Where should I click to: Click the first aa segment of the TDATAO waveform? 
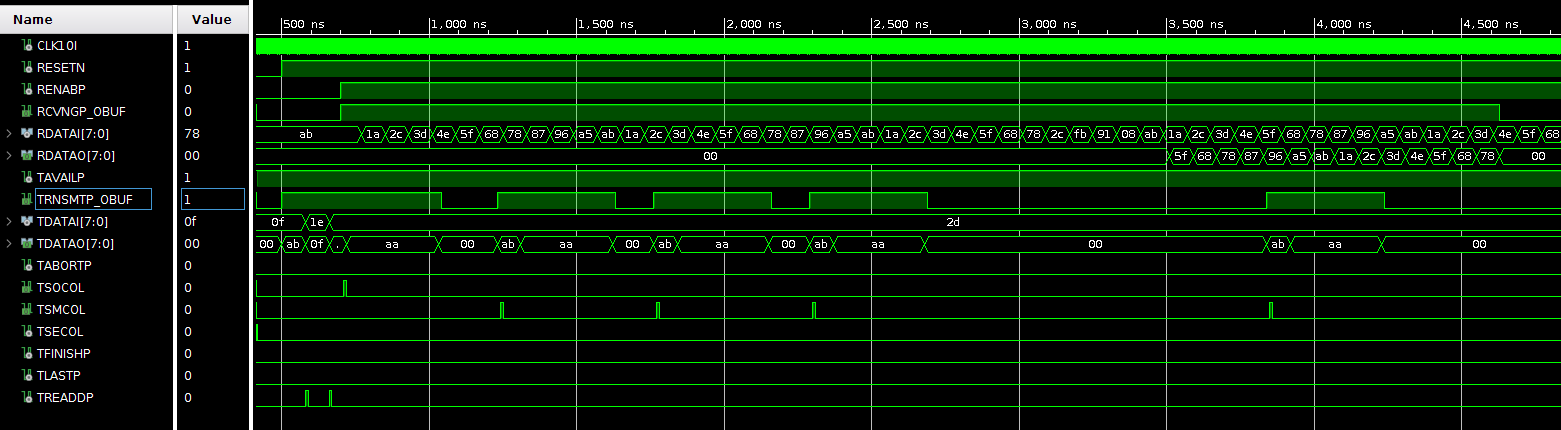point(392,244)
